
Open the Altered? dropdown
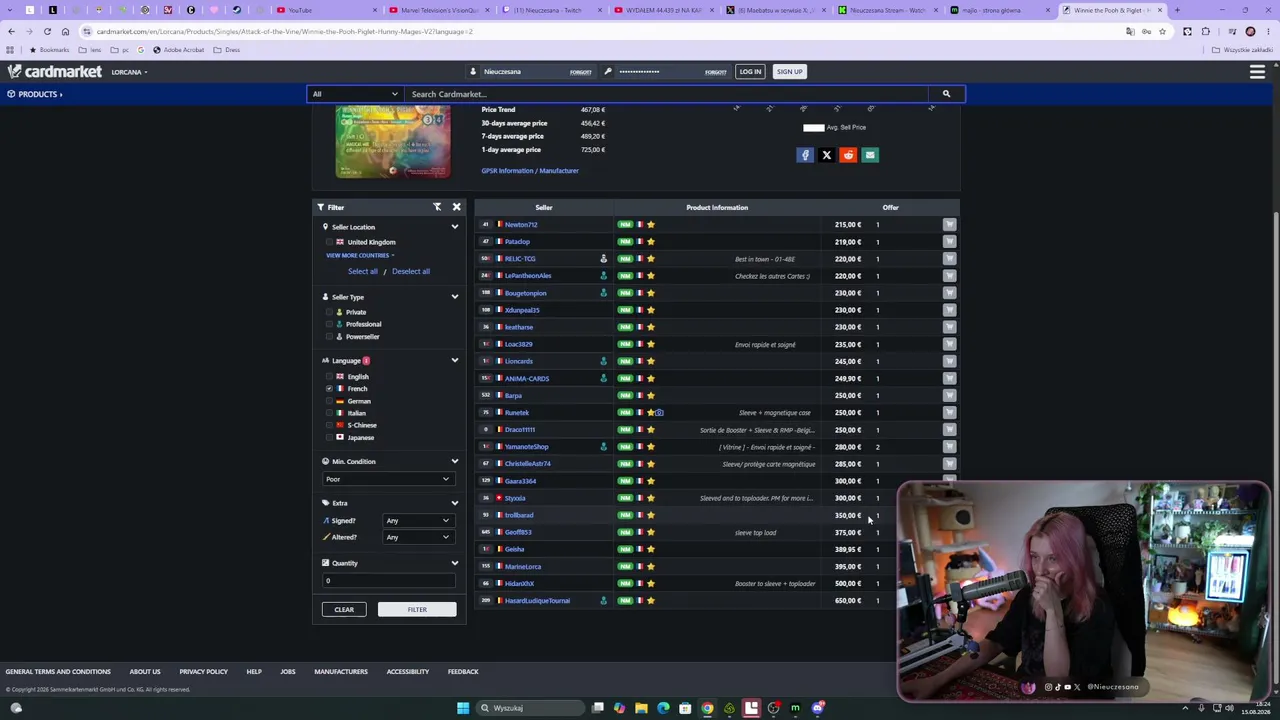coord(417,537)
